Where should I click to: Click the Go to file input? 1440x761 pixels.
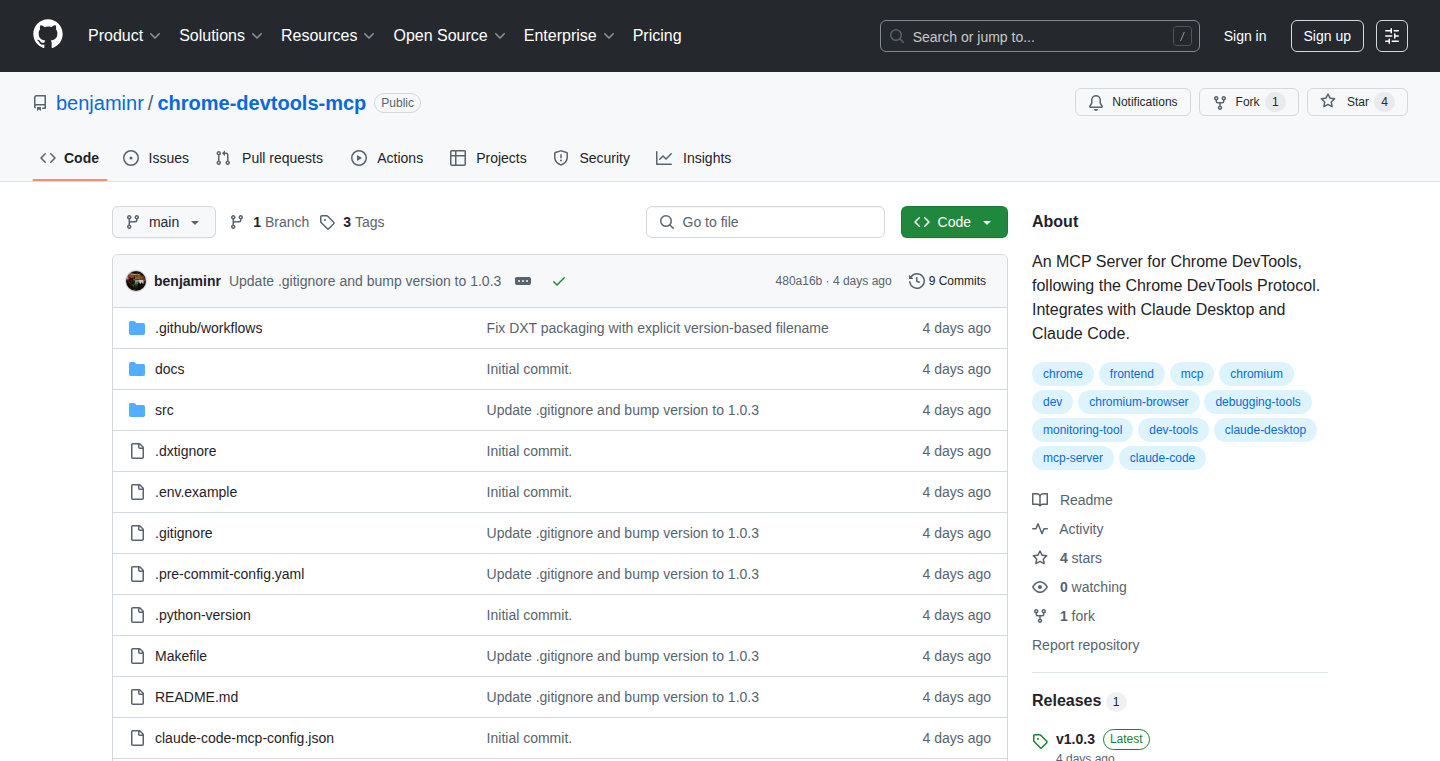pyautogui.click(x=765, y=222)
